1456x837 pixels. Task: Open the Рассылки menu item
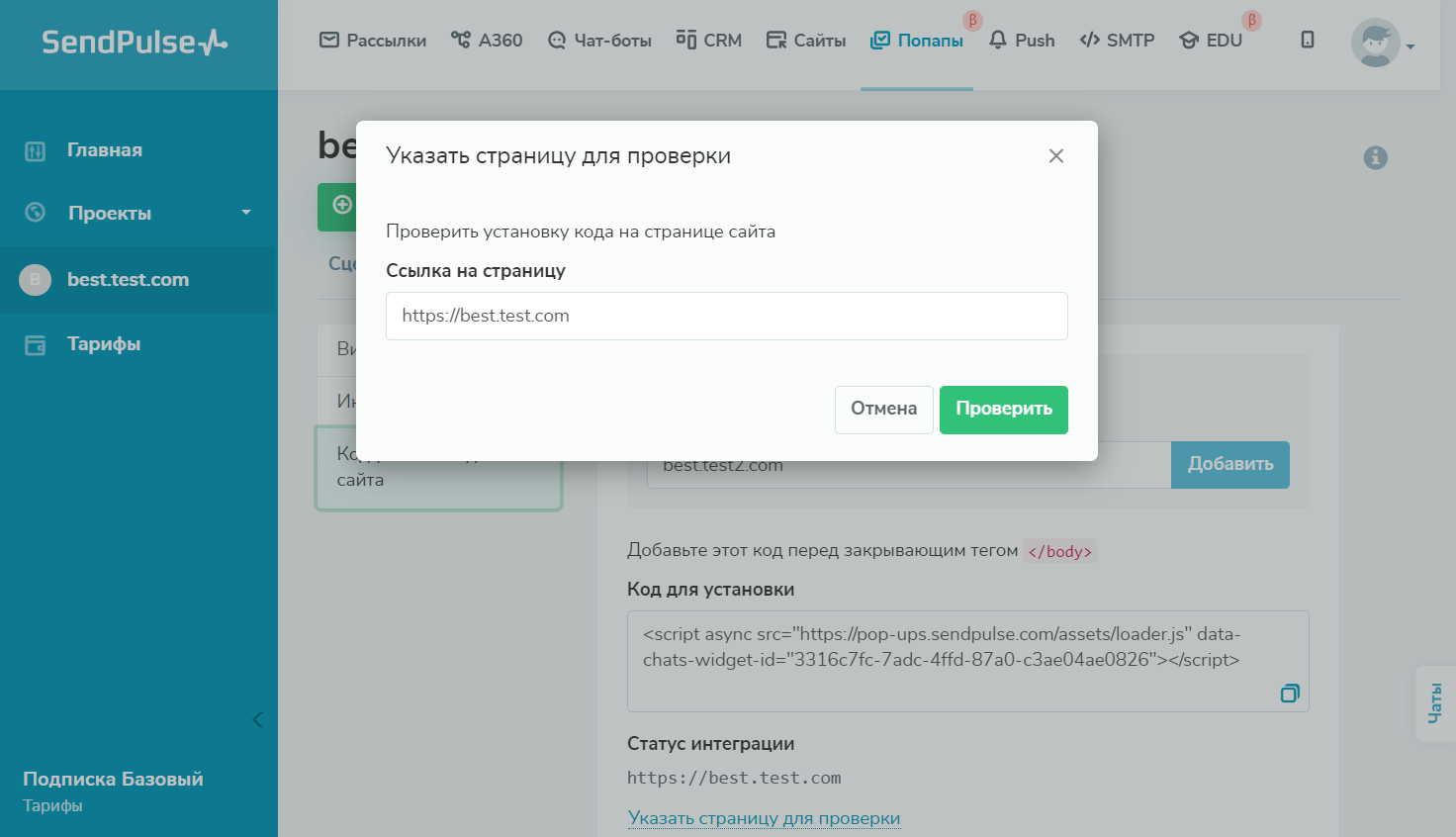pyautogui.click(x=373, y=41)
